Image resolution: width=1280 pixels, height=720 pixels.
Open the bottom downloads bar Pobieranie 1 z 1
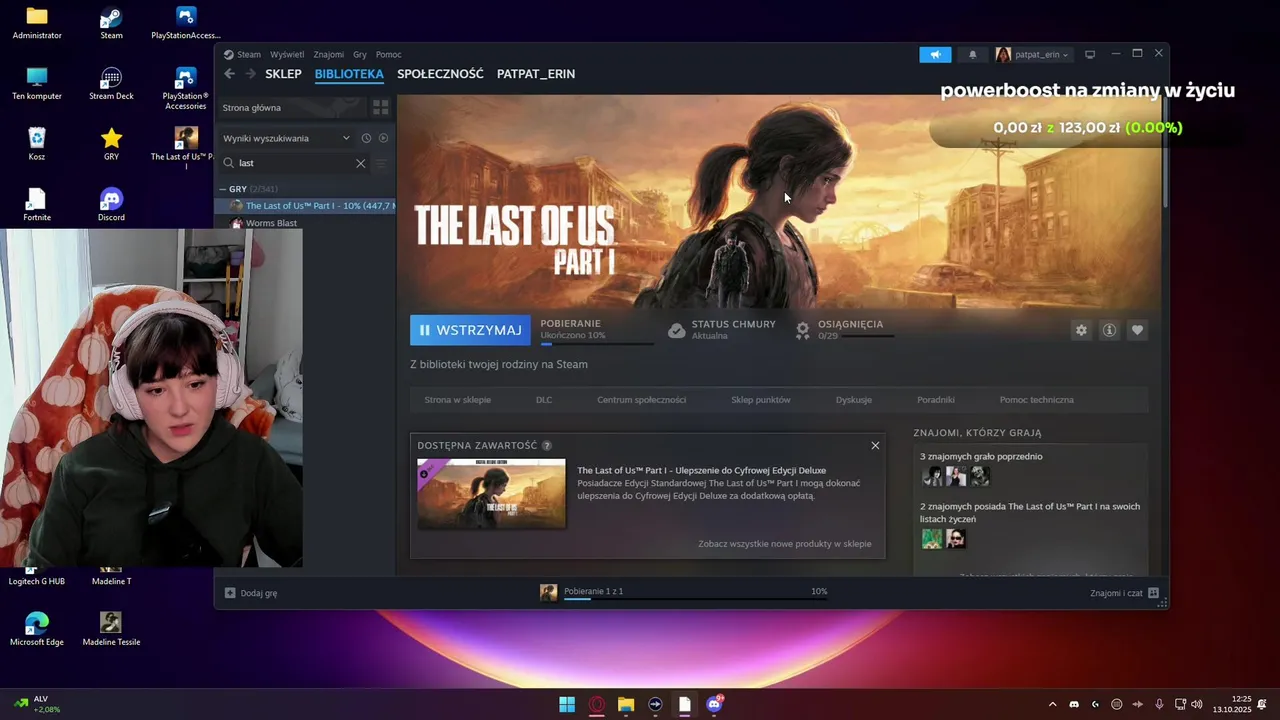683,592
